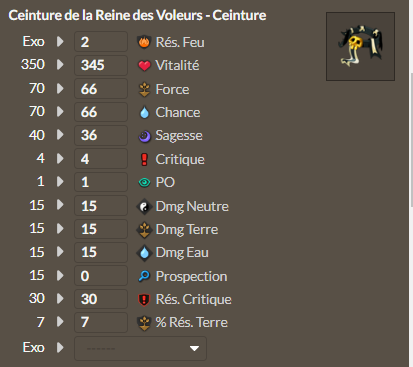The width and height of the screenshot is (413, 367).
Task: Click the Chance water drop icon
Action: click(144, 113)
